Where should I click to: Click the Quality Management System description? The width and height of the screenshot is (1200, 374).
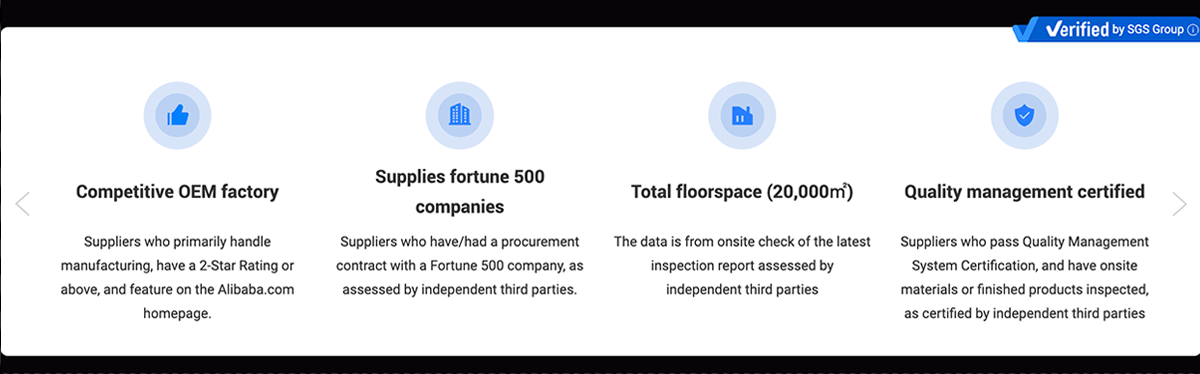tap(1024, 277)
